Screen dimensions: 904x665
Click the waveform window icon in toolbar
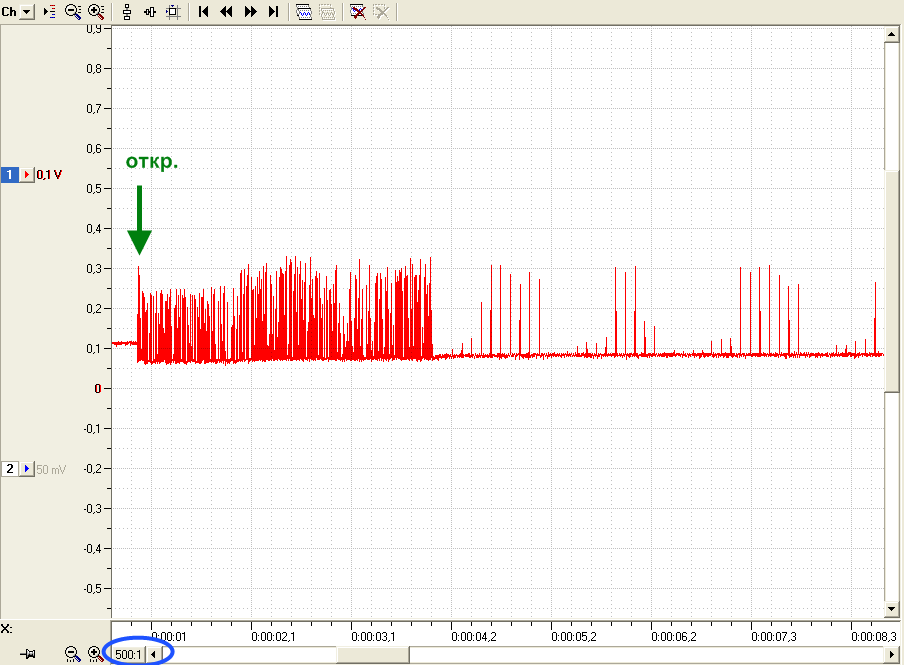304,12
